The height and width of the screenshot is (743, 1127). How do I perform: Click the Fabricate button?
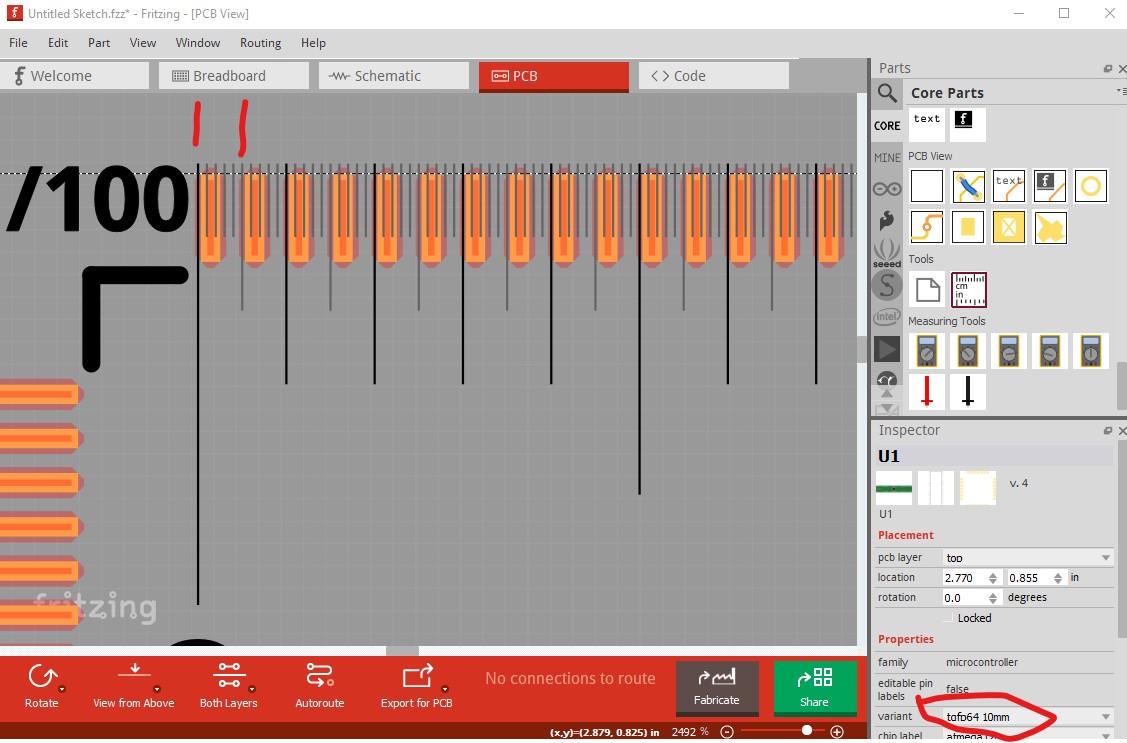pos(717,688)
